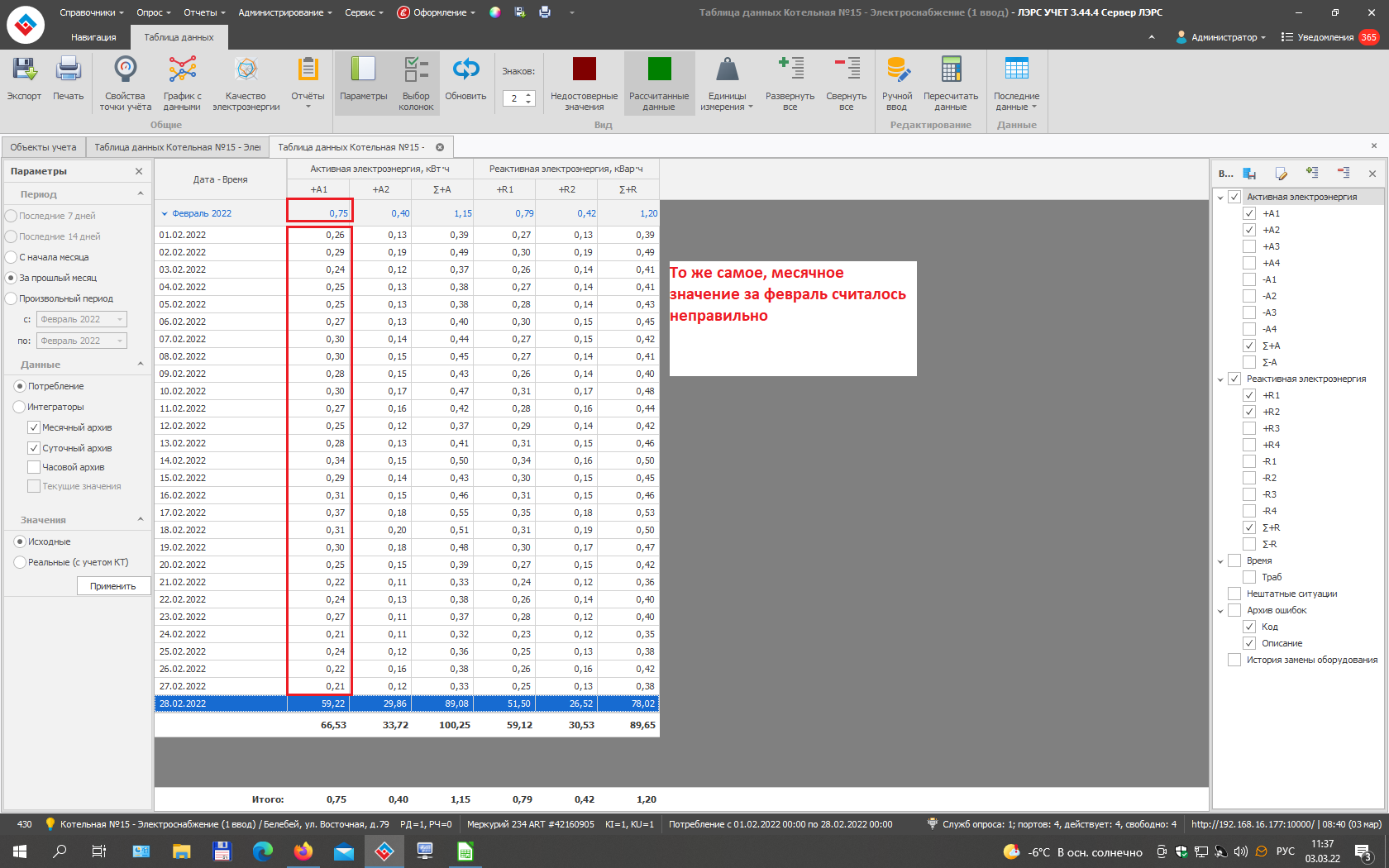Click expand-all icon in column panel
Image resolution: width=1389 pixels, height=868 pixels.
(x=1312, y=173)
